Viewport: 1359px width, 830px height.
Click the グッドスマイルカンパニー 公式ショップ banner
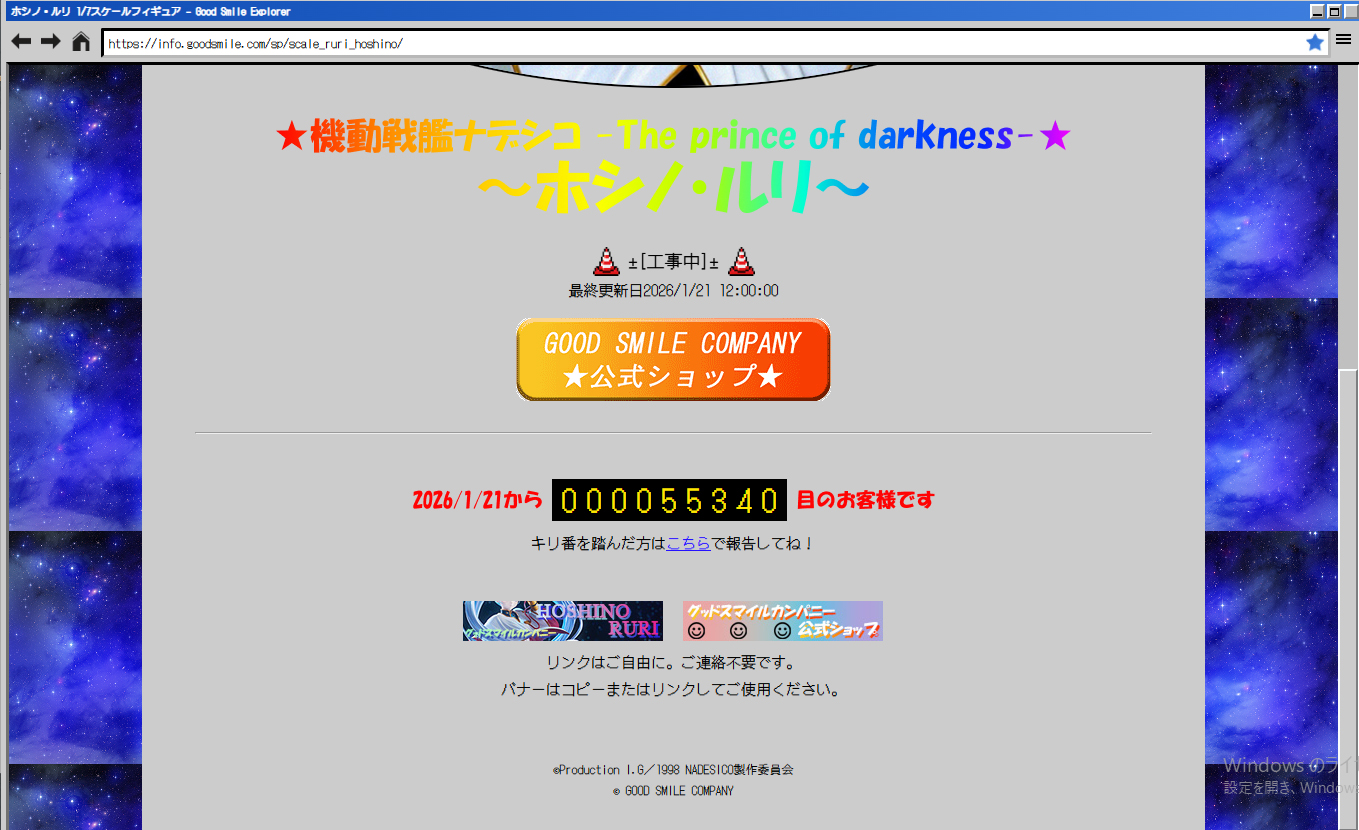783,621
